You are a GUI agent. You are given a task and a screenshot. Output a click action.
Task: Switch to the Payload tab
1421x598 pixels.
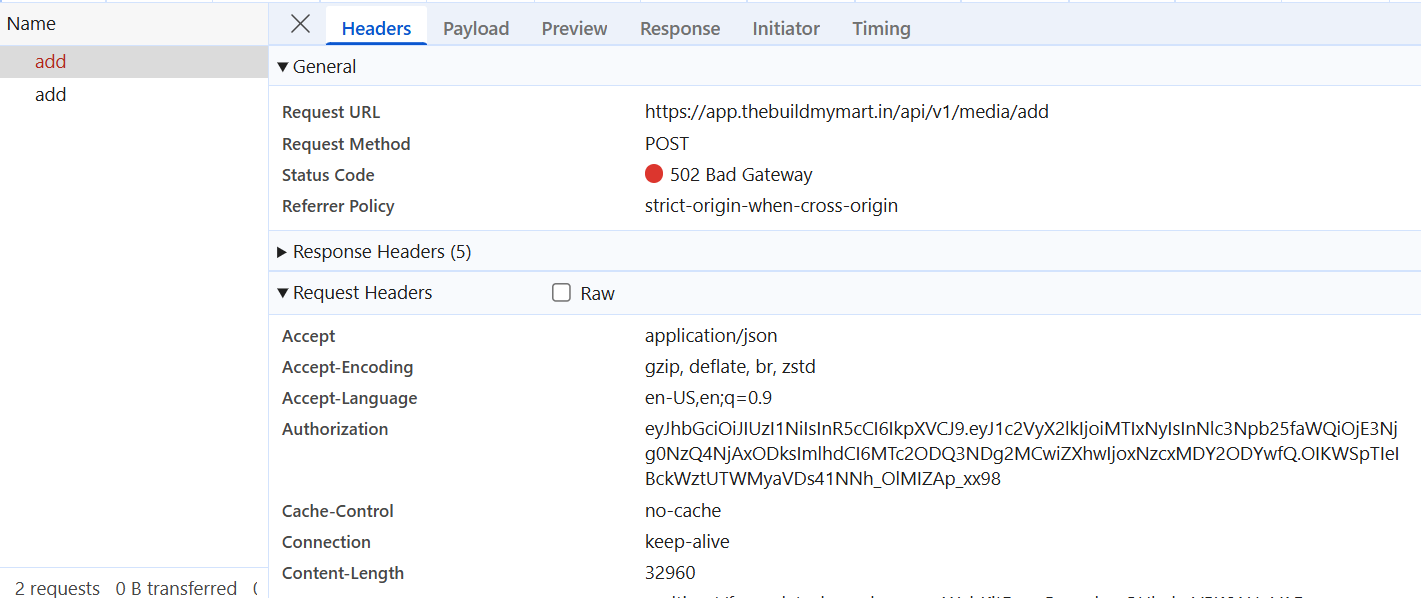476,29
